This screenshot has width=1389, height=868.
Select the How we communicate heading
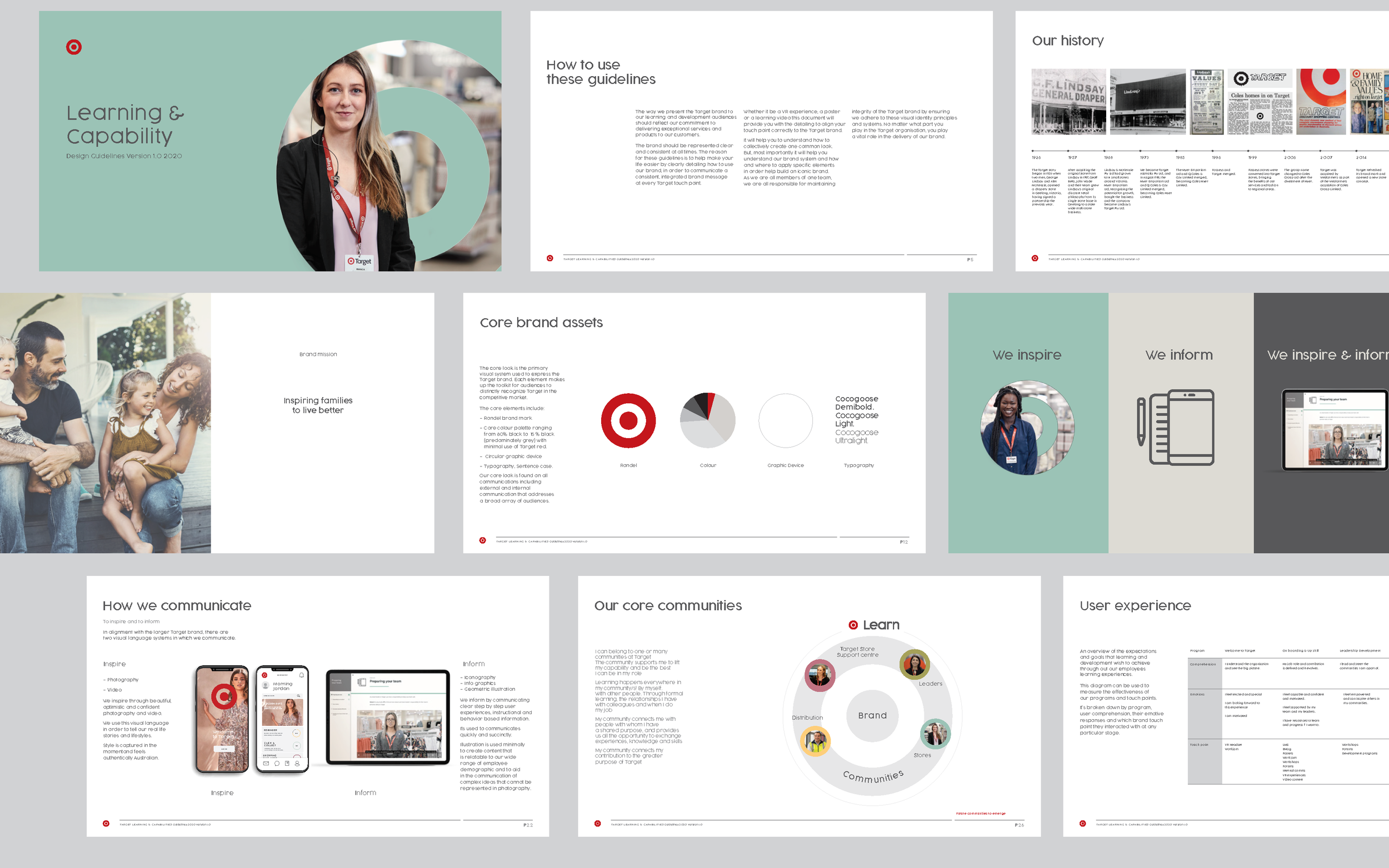[177, 606]
